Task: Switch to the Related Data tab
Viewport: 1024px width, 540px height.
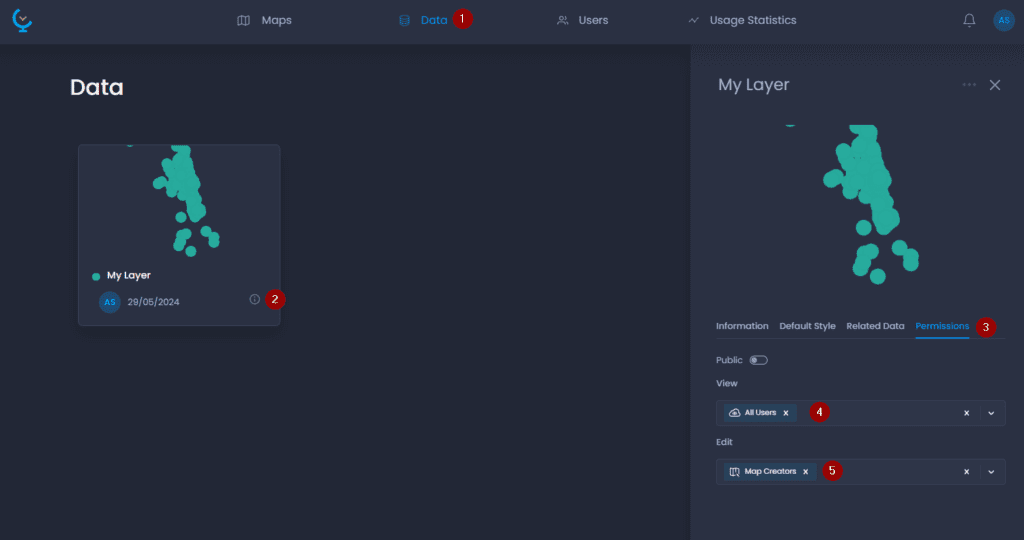Action: [875, 326]
